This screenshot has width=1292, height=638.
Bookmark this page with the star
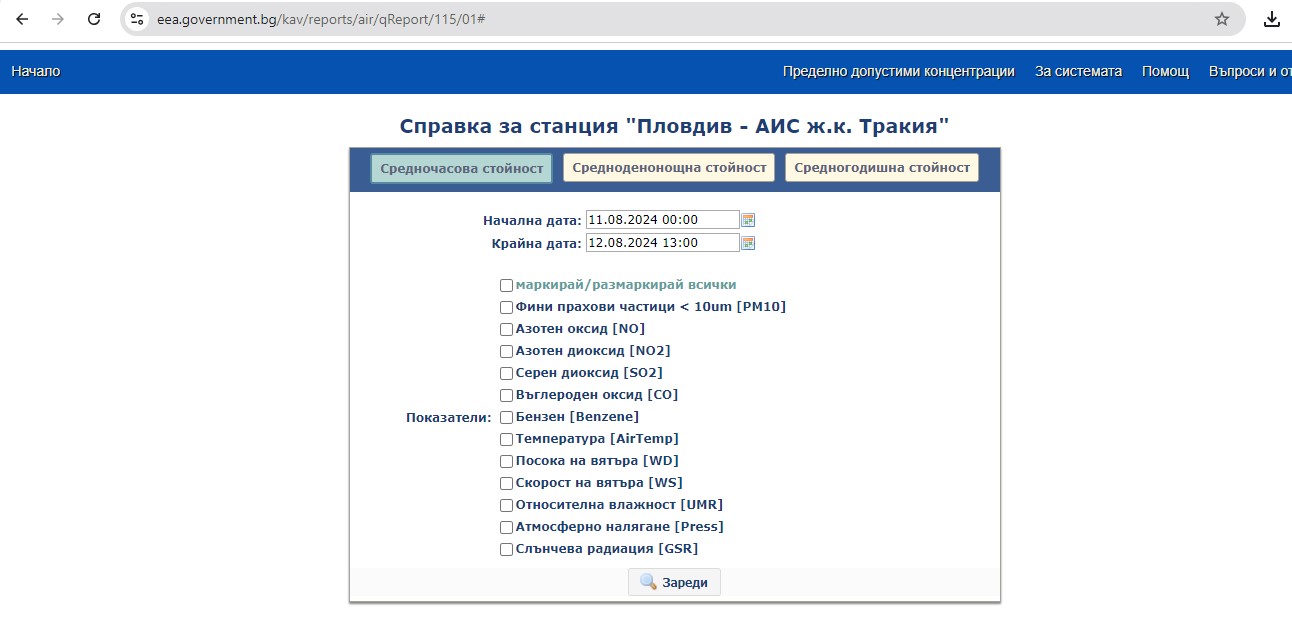(x=1222, y=19)
